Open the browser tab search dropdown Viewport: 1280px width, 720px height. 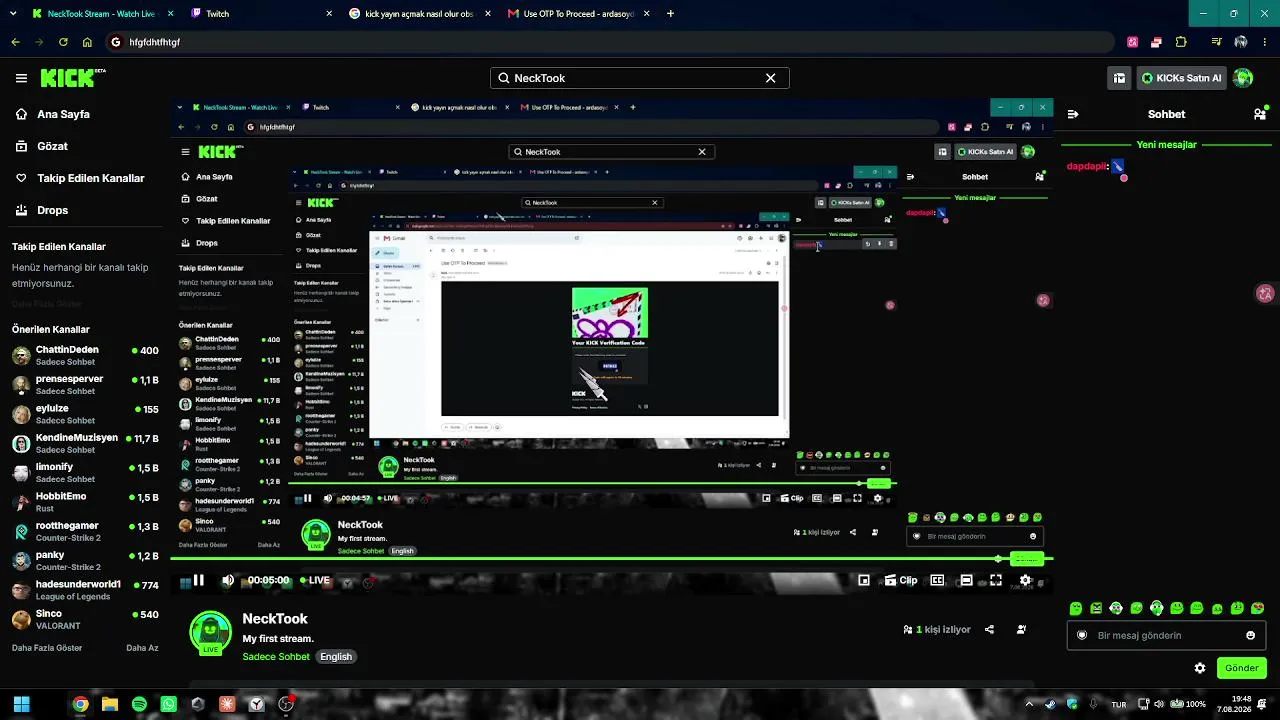[x=13, y=14]
